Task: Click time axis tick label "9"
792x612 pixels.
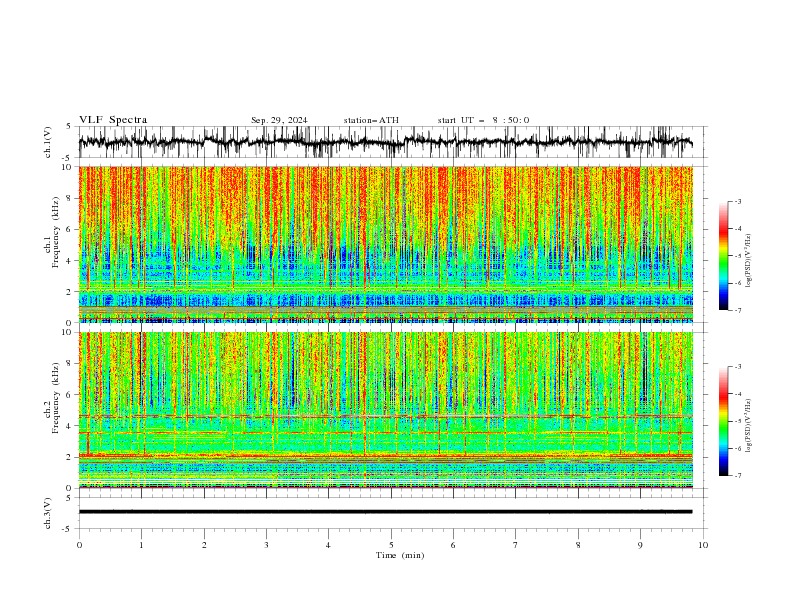Action: tap(640, 545)
